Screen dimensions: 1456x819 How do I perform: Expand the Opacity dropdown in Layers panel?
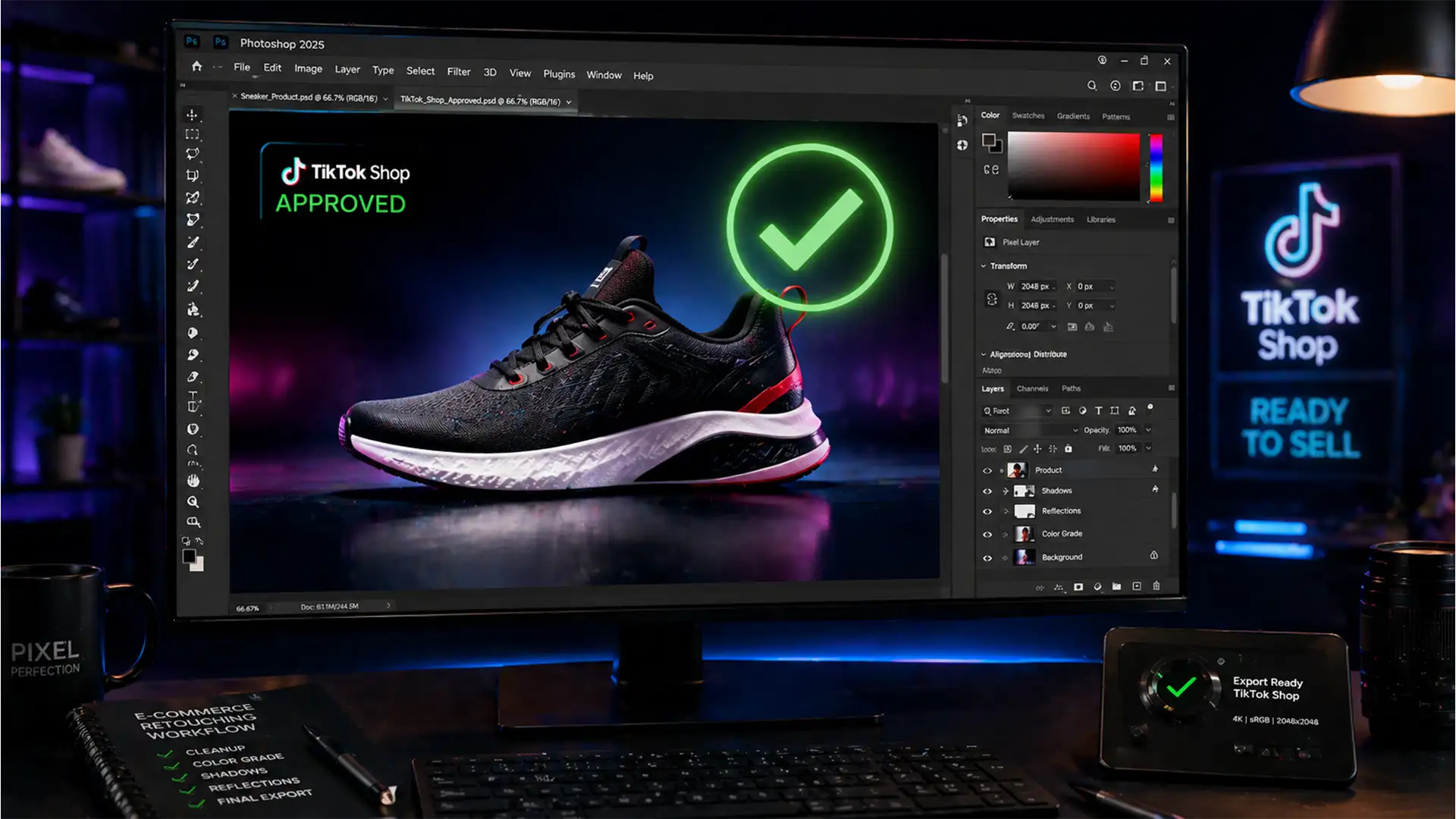click(1148, 430)
